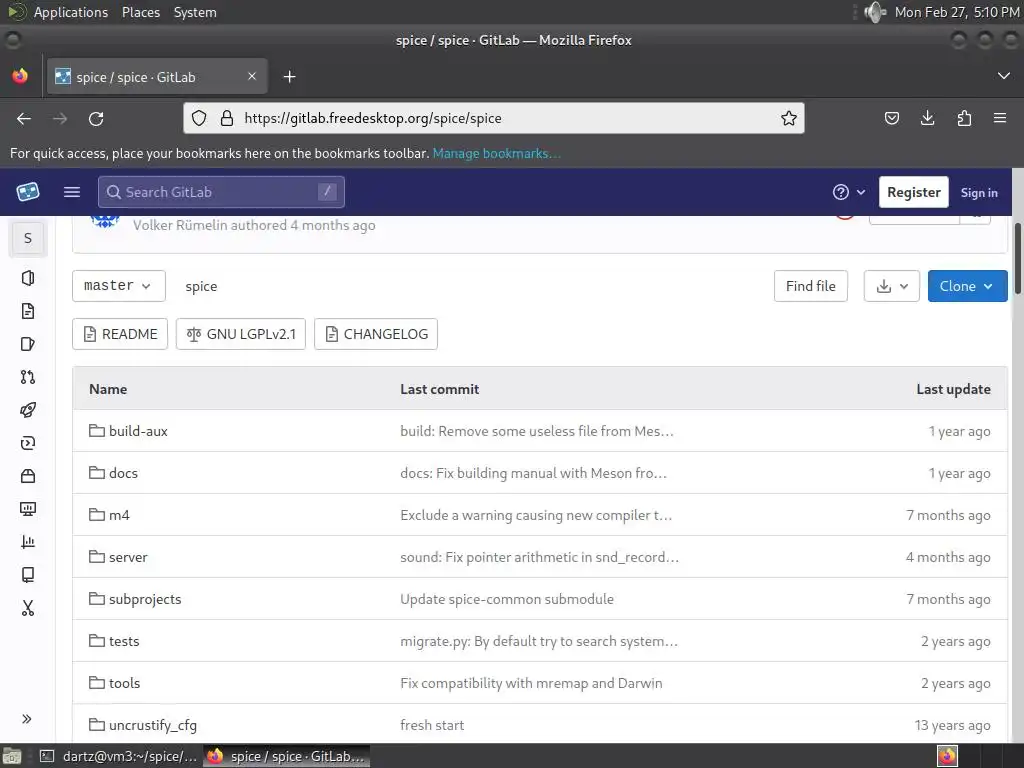Viewport: 1024px width, 768px height.
Task: Click commit 'sound: Fix pointer arithmetic in snd_record'
Action: [539, 557]
